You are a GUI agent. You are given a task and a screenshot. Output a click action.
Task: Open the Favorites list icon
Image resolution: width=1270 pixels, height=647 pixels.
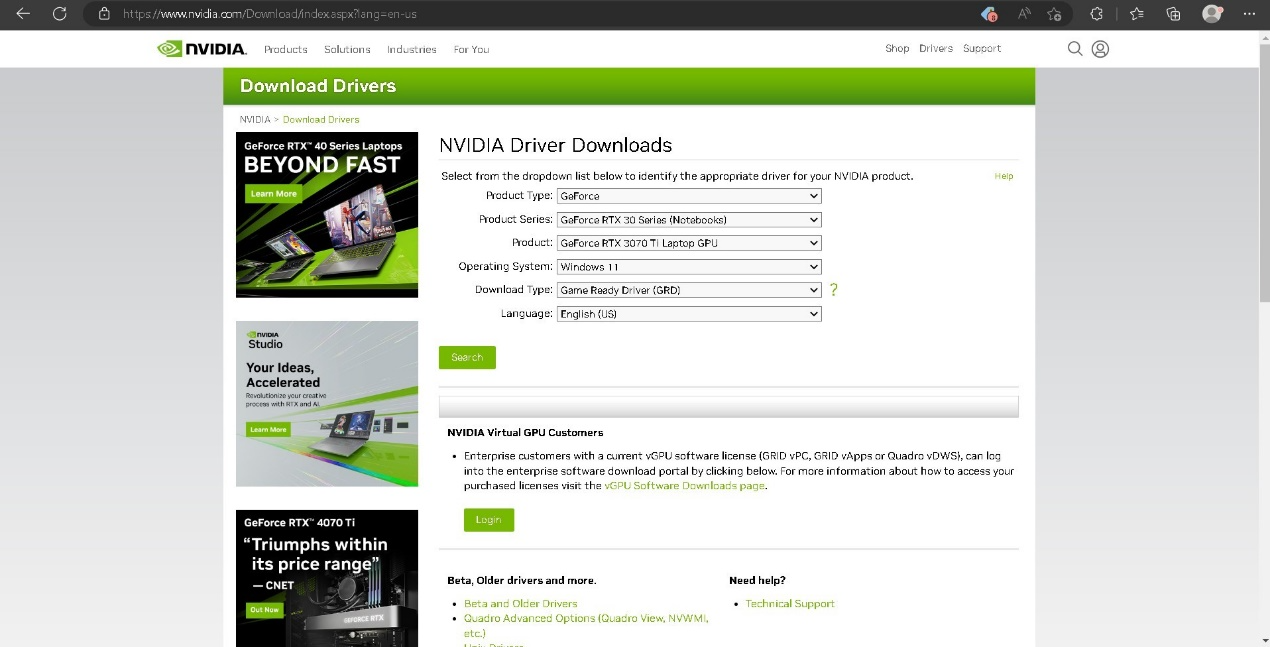pos(1137,14)
